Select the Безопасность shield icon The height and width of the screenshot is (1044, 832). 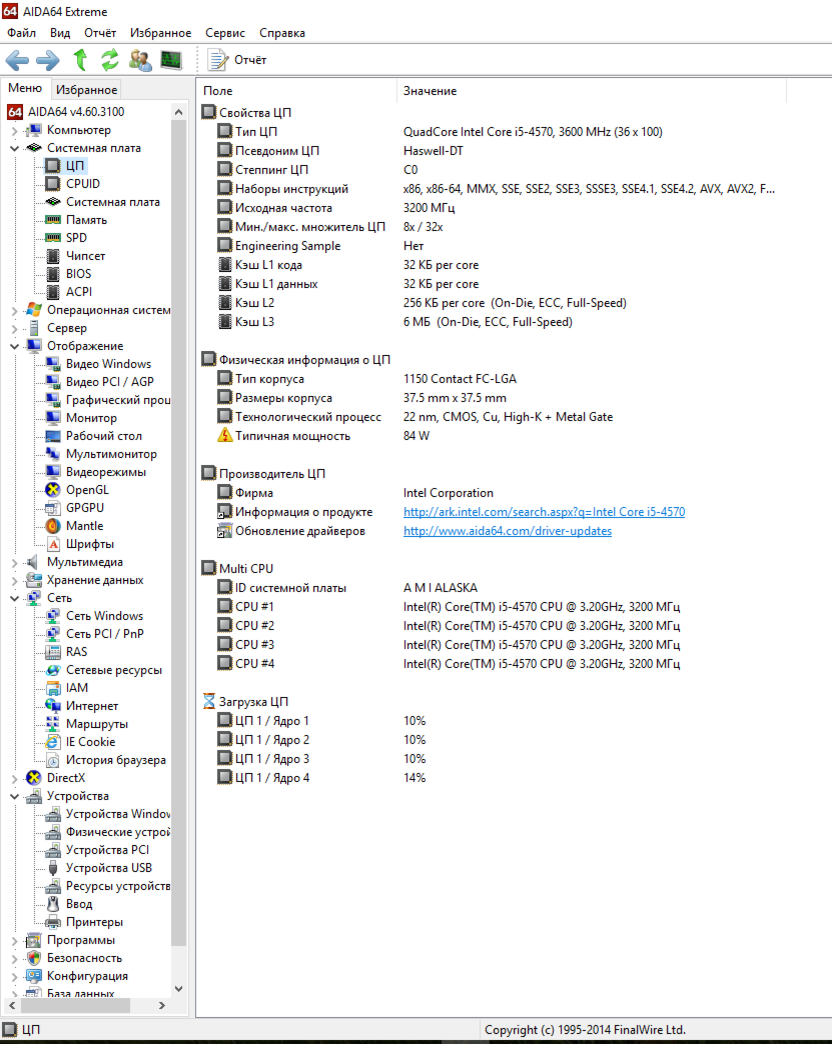[34, 957]
